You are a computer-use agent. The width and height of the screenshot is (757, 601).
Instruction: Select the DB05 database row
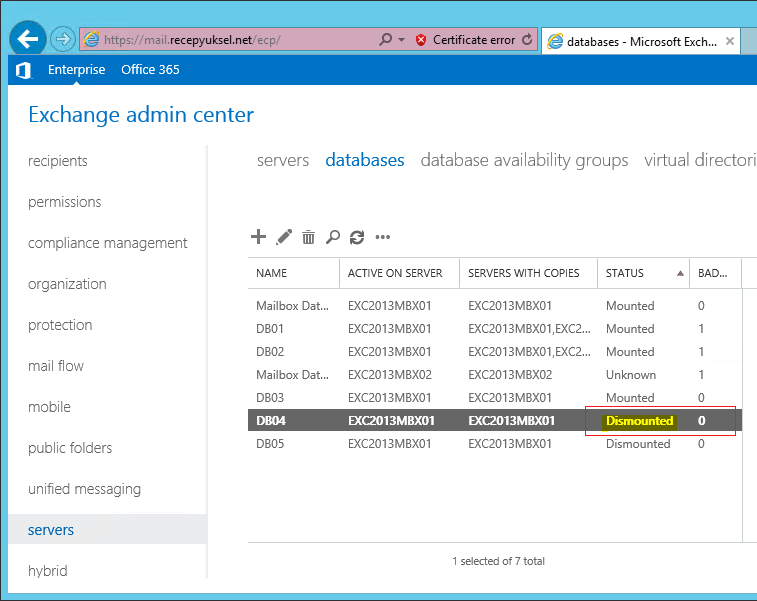[x=495, y=444]
